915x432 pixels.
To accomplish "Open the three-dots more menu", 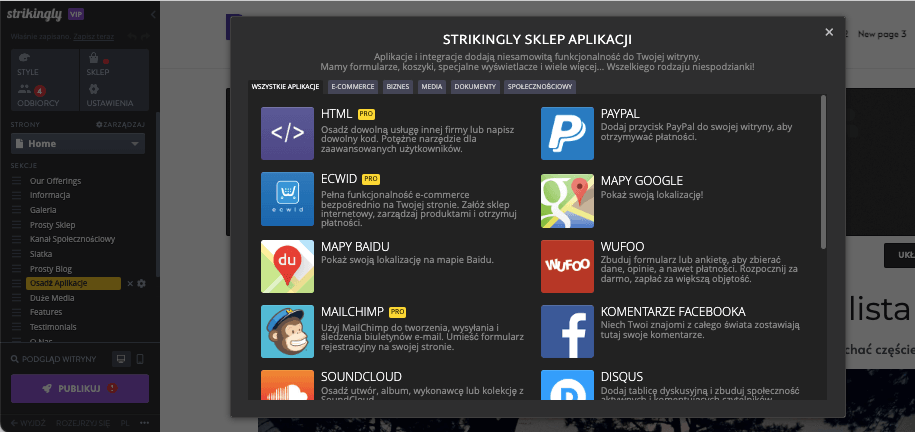I will tap(145, 423).
